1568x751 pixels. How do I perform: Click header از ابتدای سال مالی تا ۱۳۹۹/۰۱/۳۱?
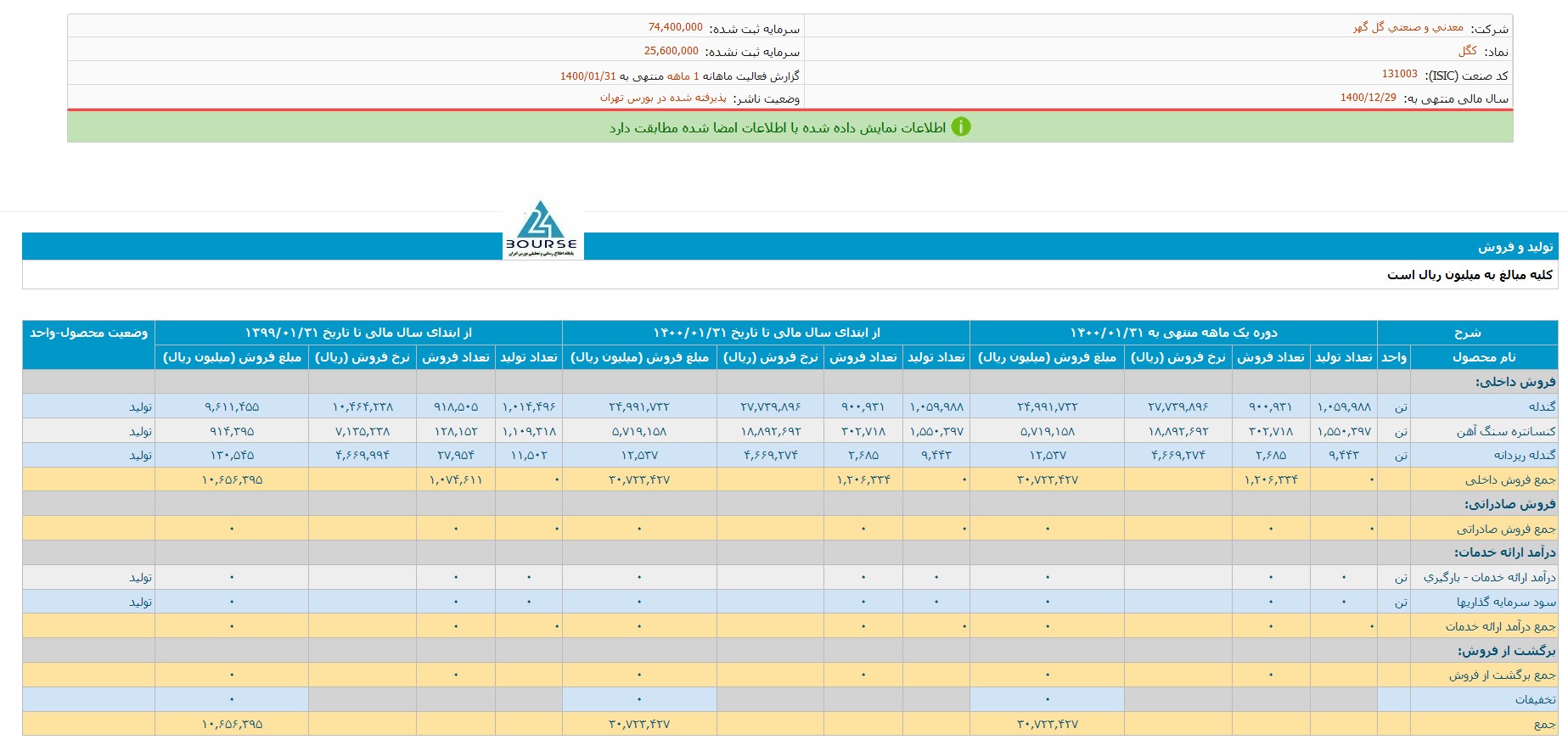tap(358, 333)
